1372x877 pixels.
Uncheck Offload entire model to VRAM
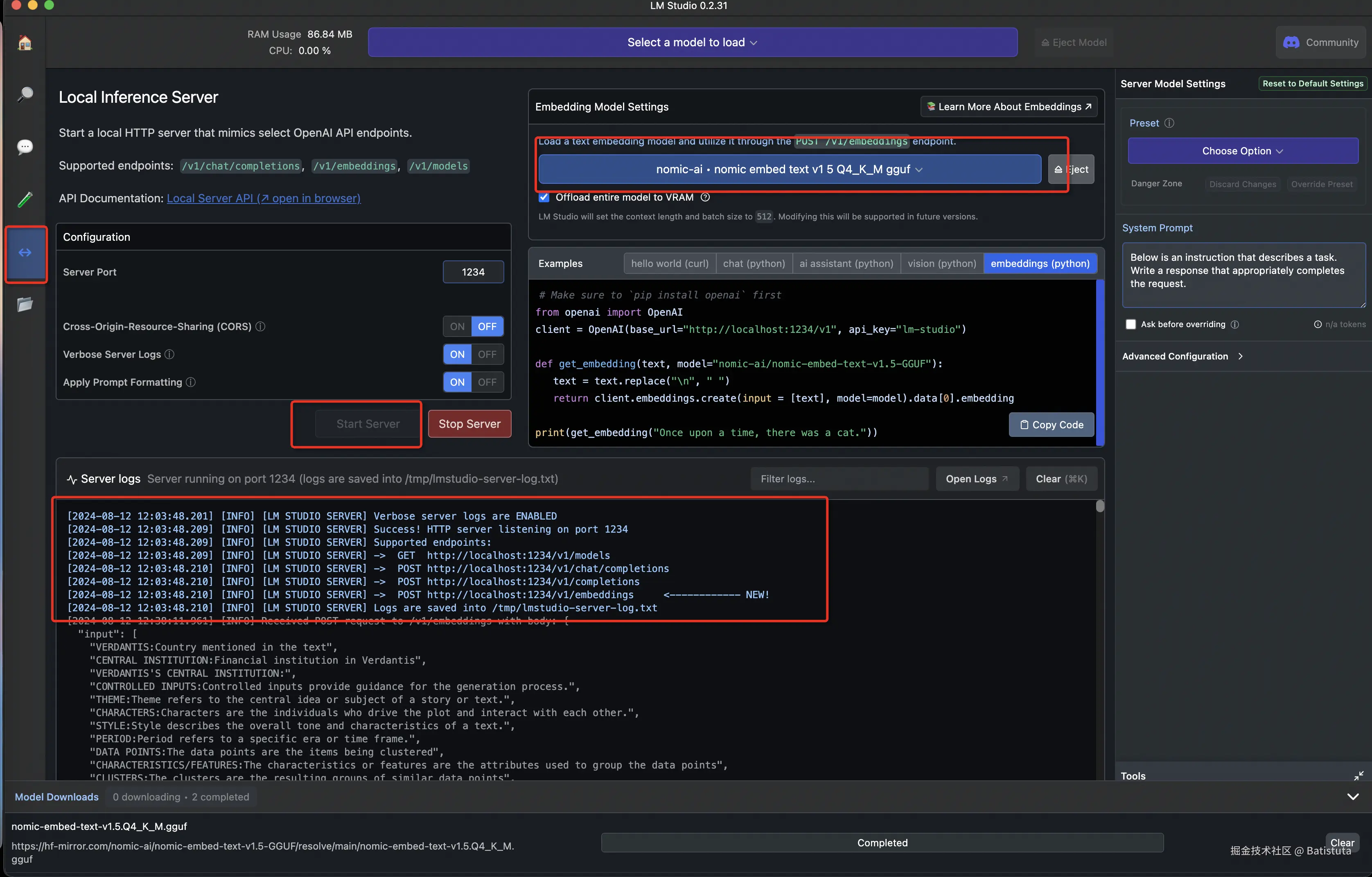(544, 197)
